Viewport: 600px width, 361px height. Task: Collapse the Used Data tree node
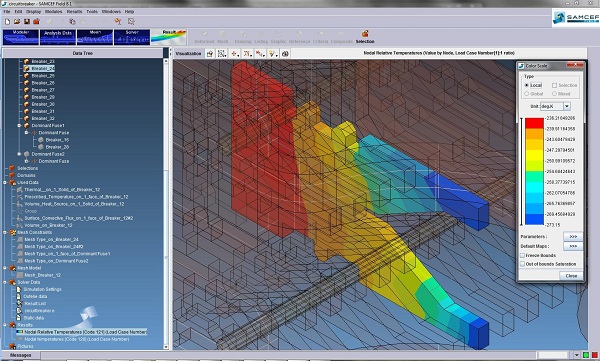point(5,183)
